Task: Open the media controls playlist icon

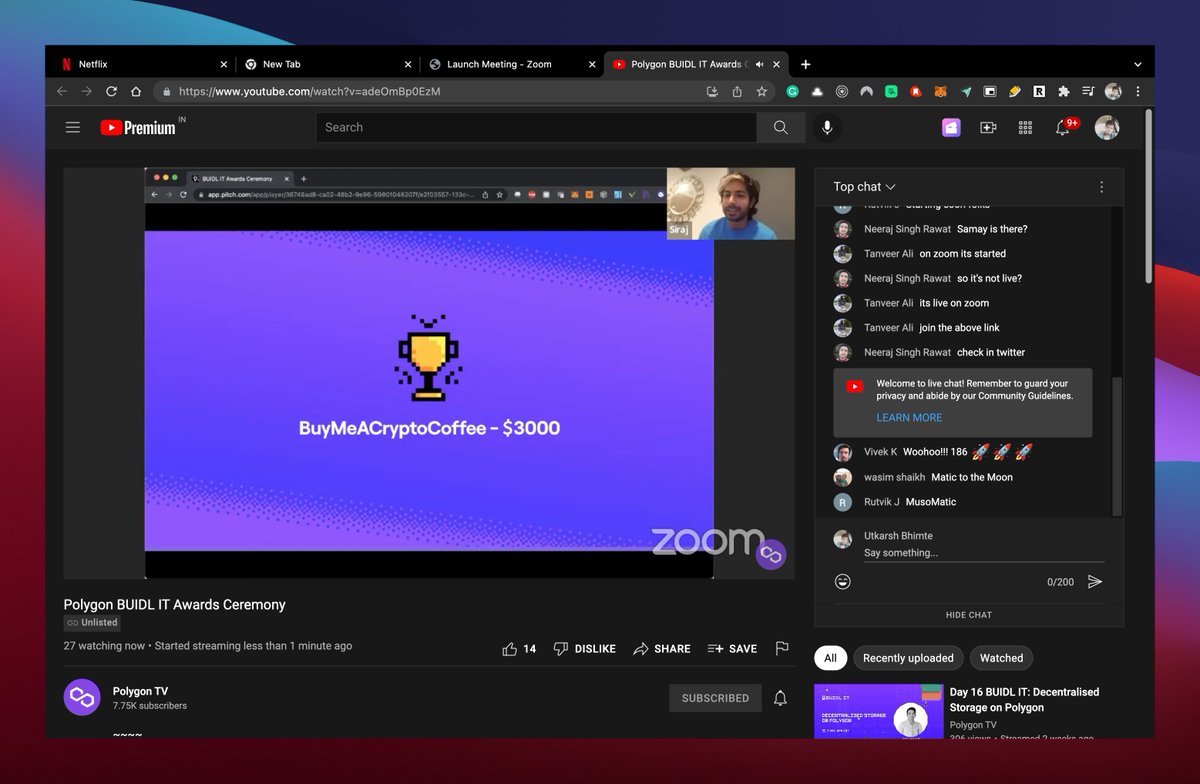Action: click(1088, 91)
